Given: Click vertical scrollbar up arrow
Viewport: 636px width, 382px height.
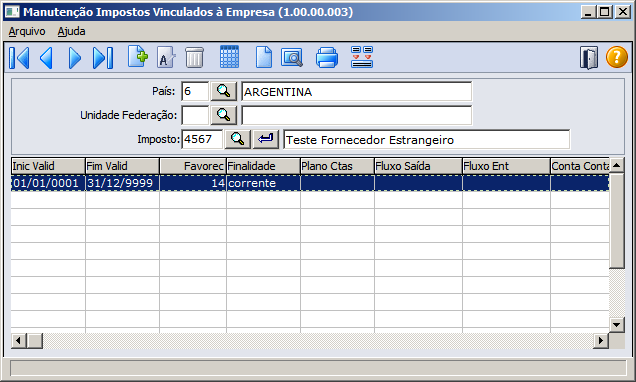Looking at the screenshot, I should point(617,165).
